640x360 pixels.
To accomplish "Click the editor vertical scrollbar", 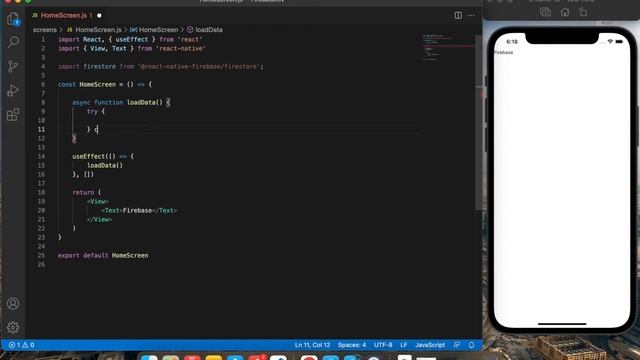I will (x=478, y=122).
